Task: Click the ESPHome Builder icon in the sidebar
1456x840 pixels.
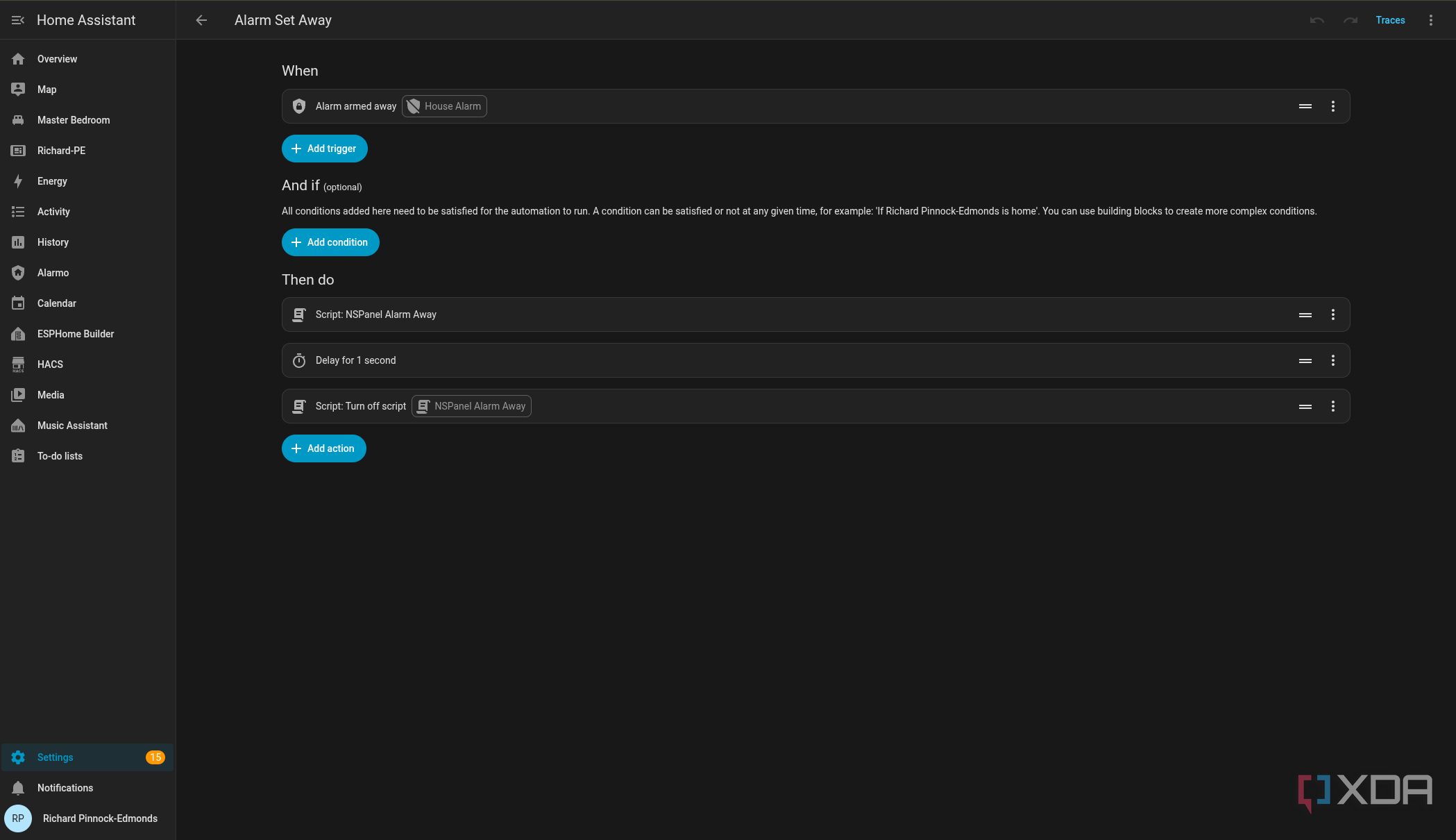Action: pos(18,334)
